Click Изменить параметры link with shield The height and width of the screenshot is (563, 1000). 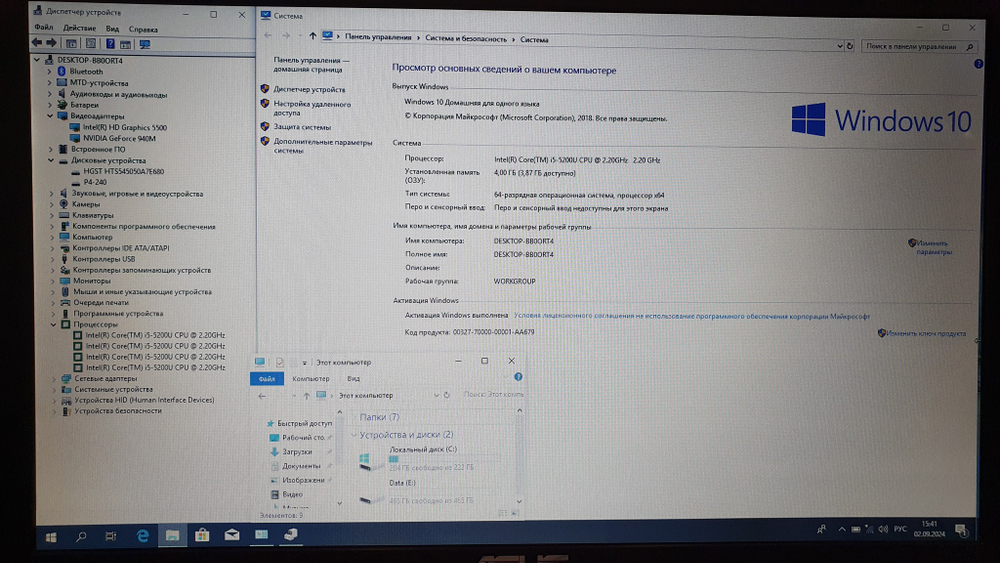tap(934, 247)
